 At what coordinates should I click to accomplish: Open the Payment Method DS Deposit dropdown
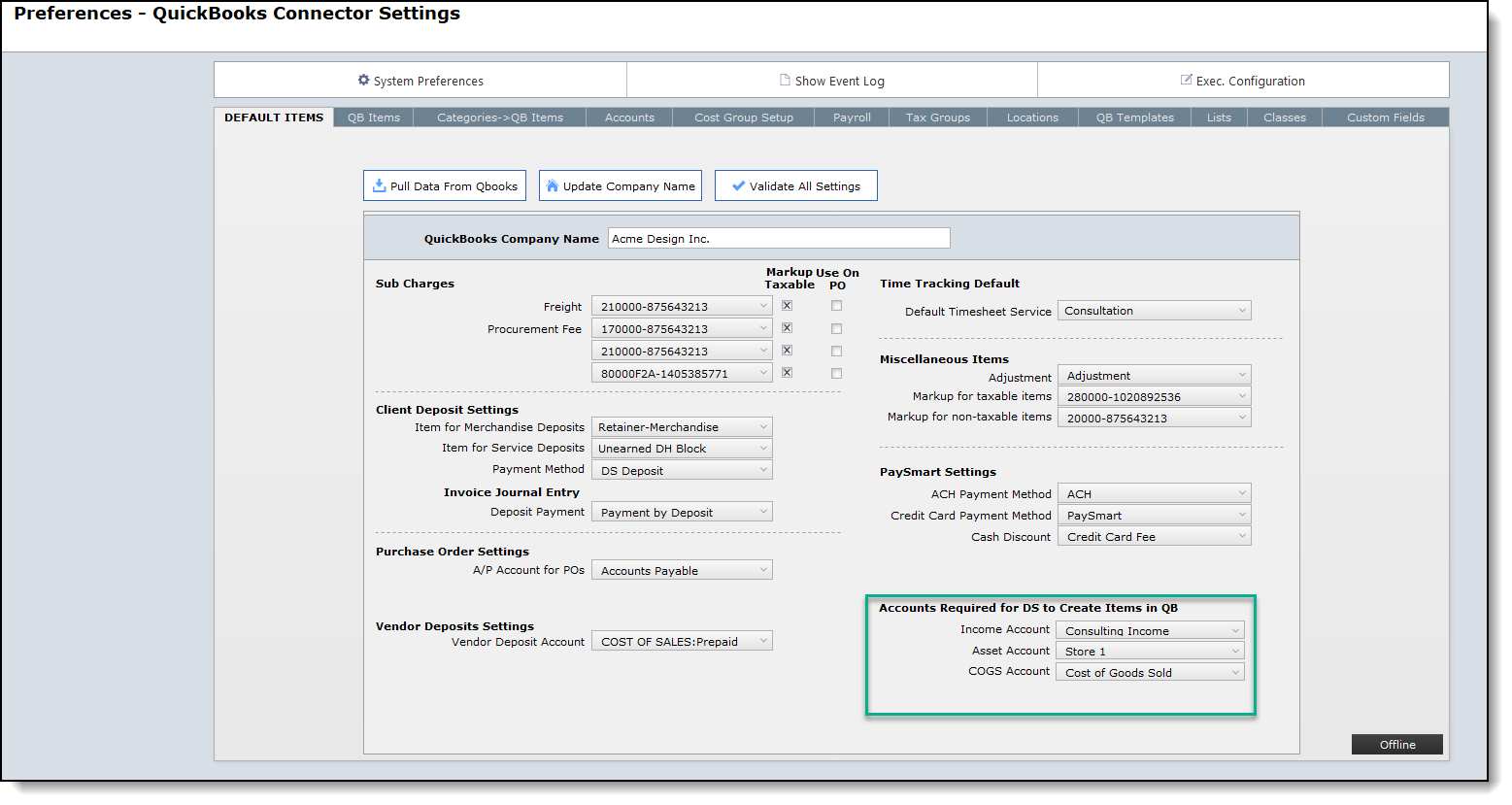click(682, 470)
